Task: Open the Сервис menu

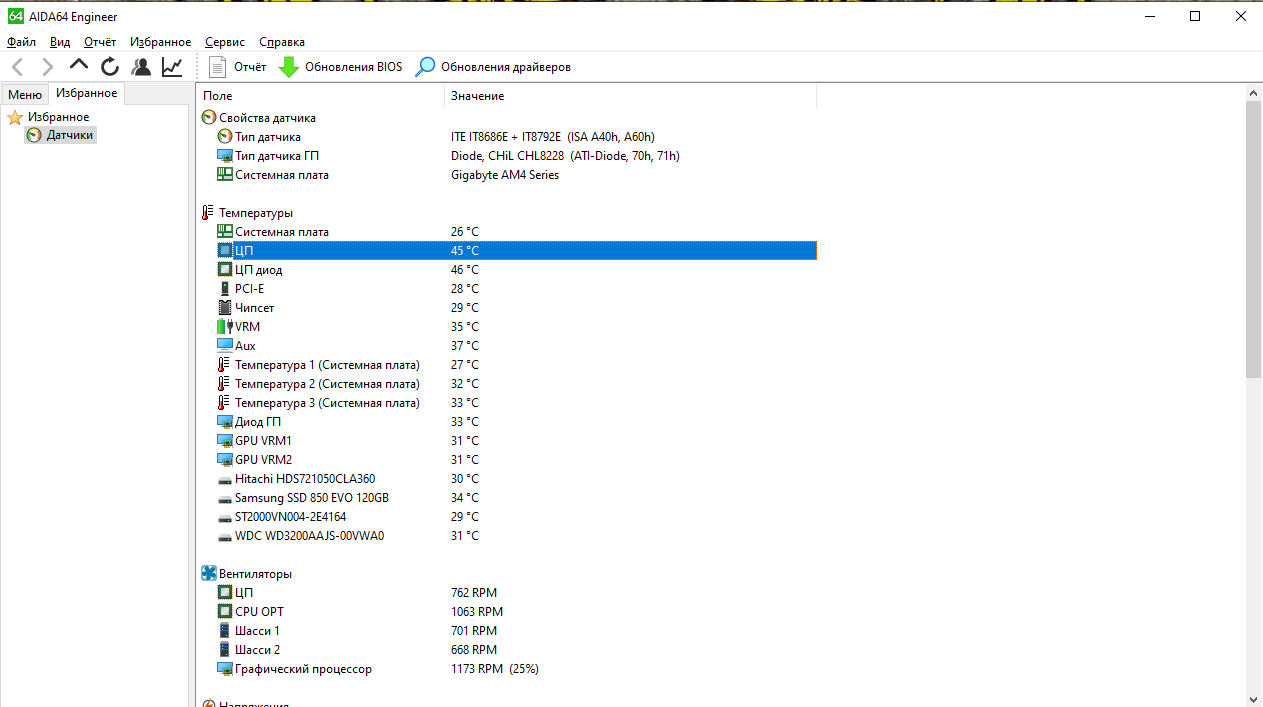Action: point(225,42)
